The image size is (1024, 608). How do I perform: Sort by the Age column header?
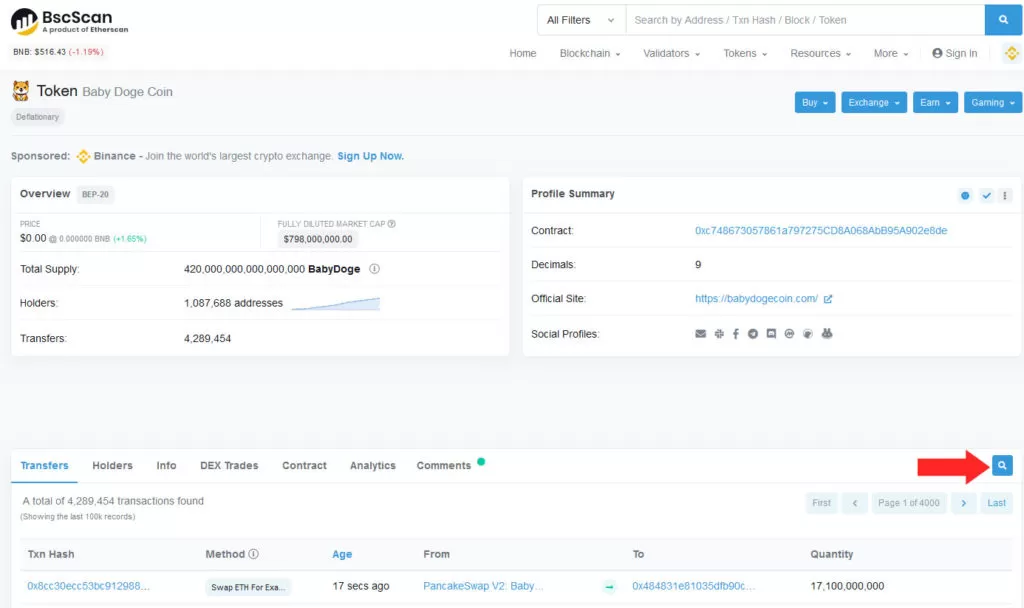point(342,554)
